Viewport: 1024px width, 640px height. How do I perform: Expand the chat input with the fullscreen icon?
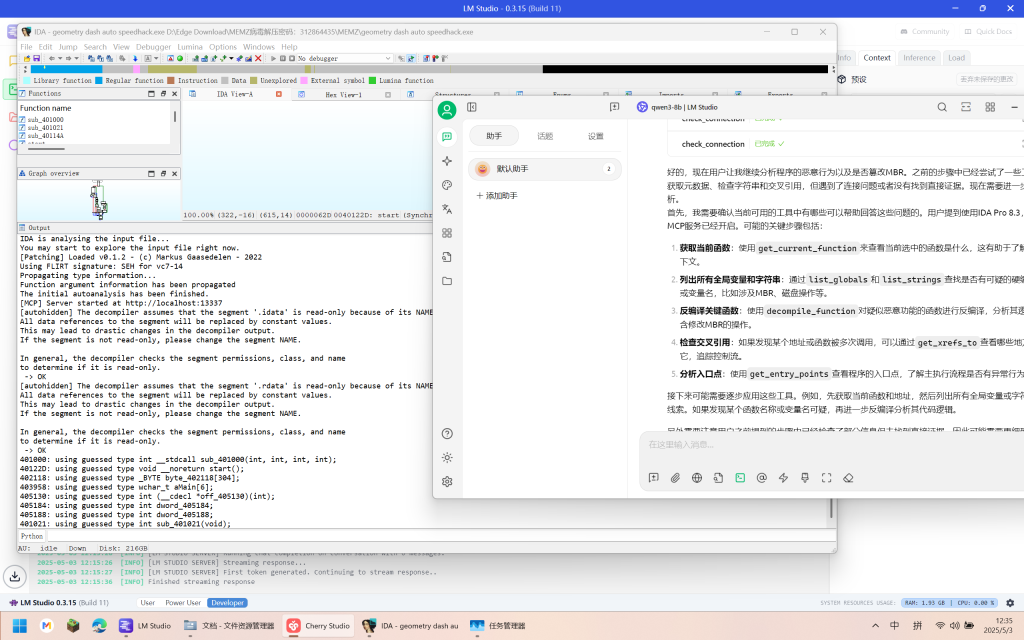click(826, 478)
